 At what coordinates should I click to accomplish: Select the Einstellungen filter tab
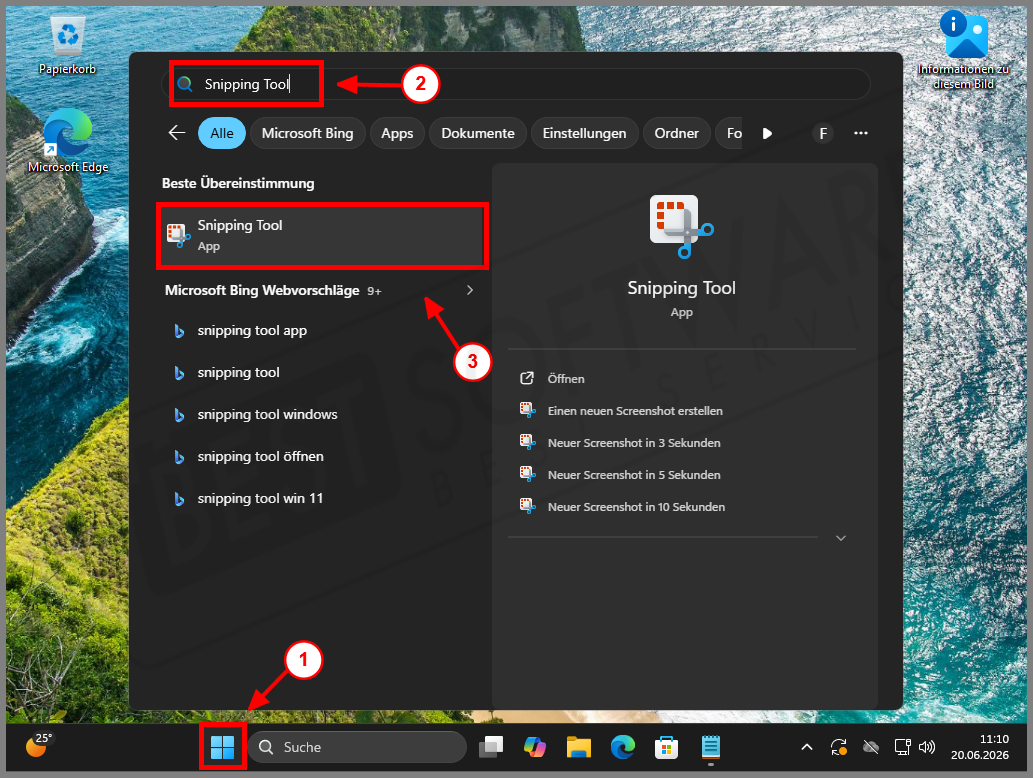pyautogui.click(x=584, y=133)
